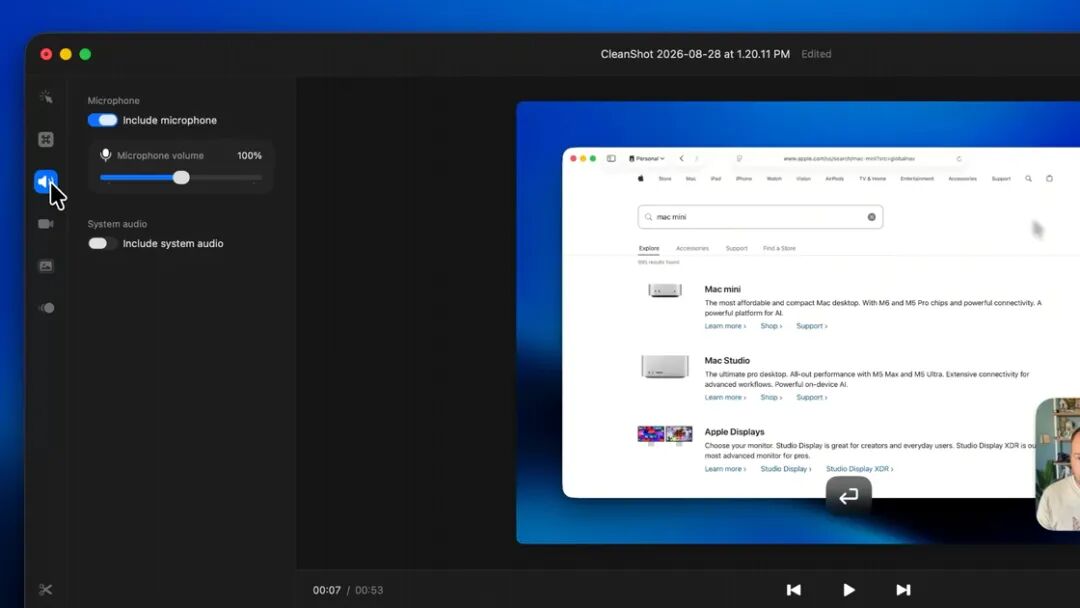Click the "Edited" status in the title bar

point(816,54)
